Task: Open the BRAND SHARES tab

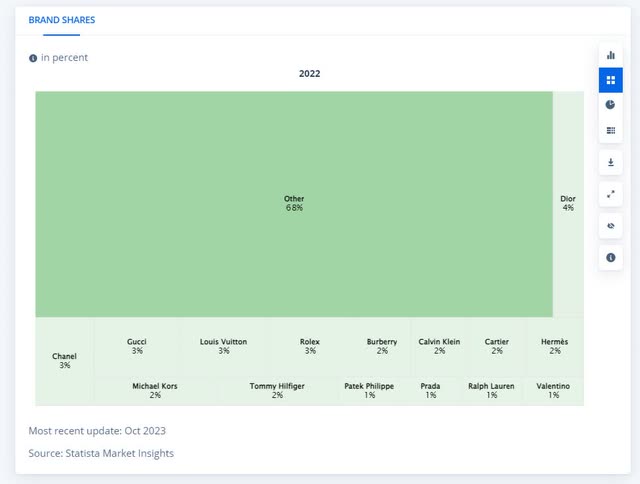Action: (62, 20)
